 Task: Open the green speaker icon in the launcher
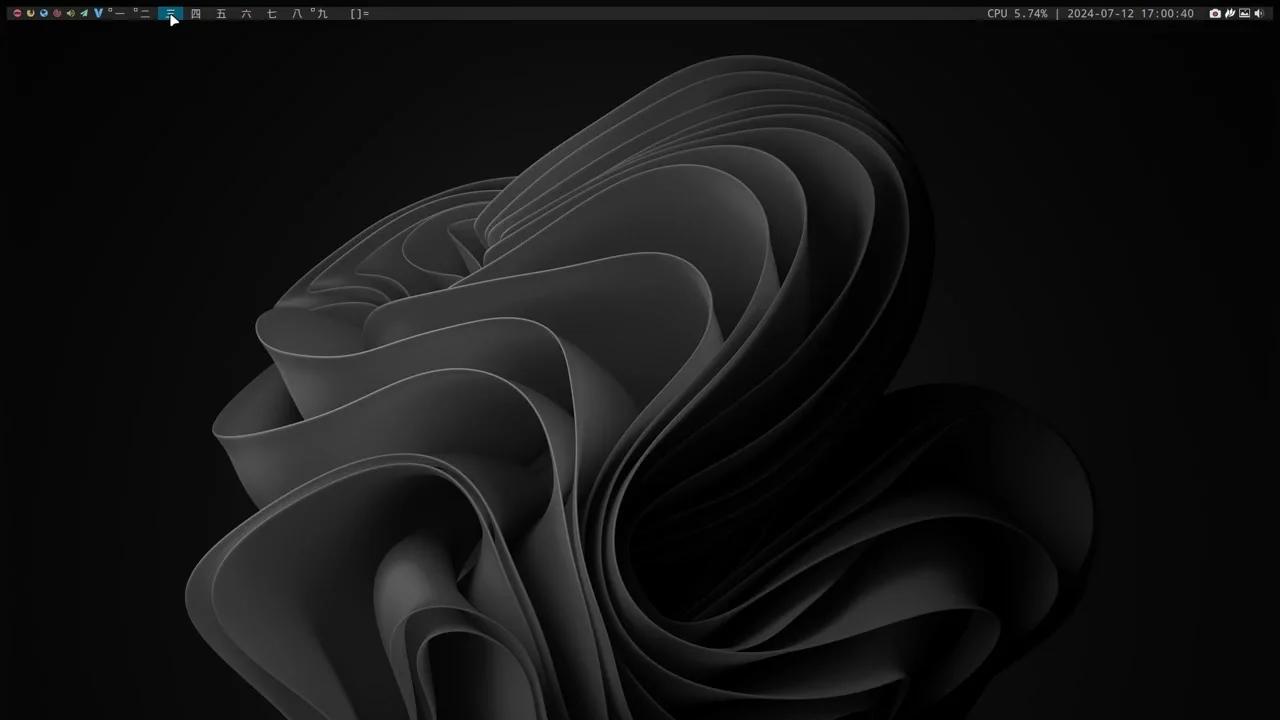point(70,13)
